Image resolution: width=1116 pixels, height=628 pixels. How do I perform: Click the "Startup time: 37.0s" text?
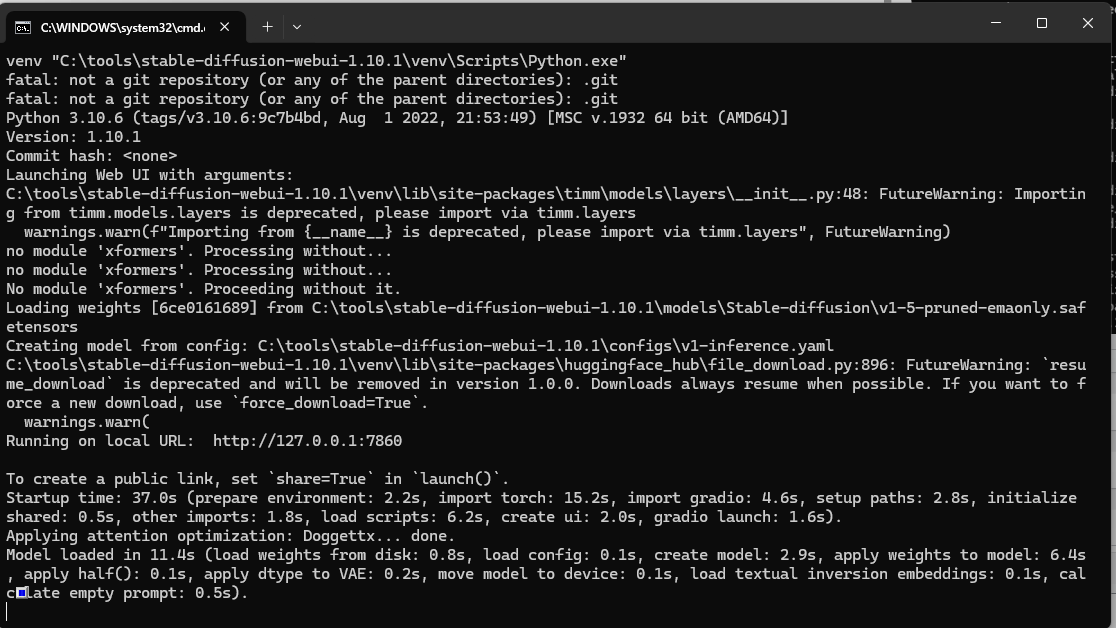(x=91, y=498)
